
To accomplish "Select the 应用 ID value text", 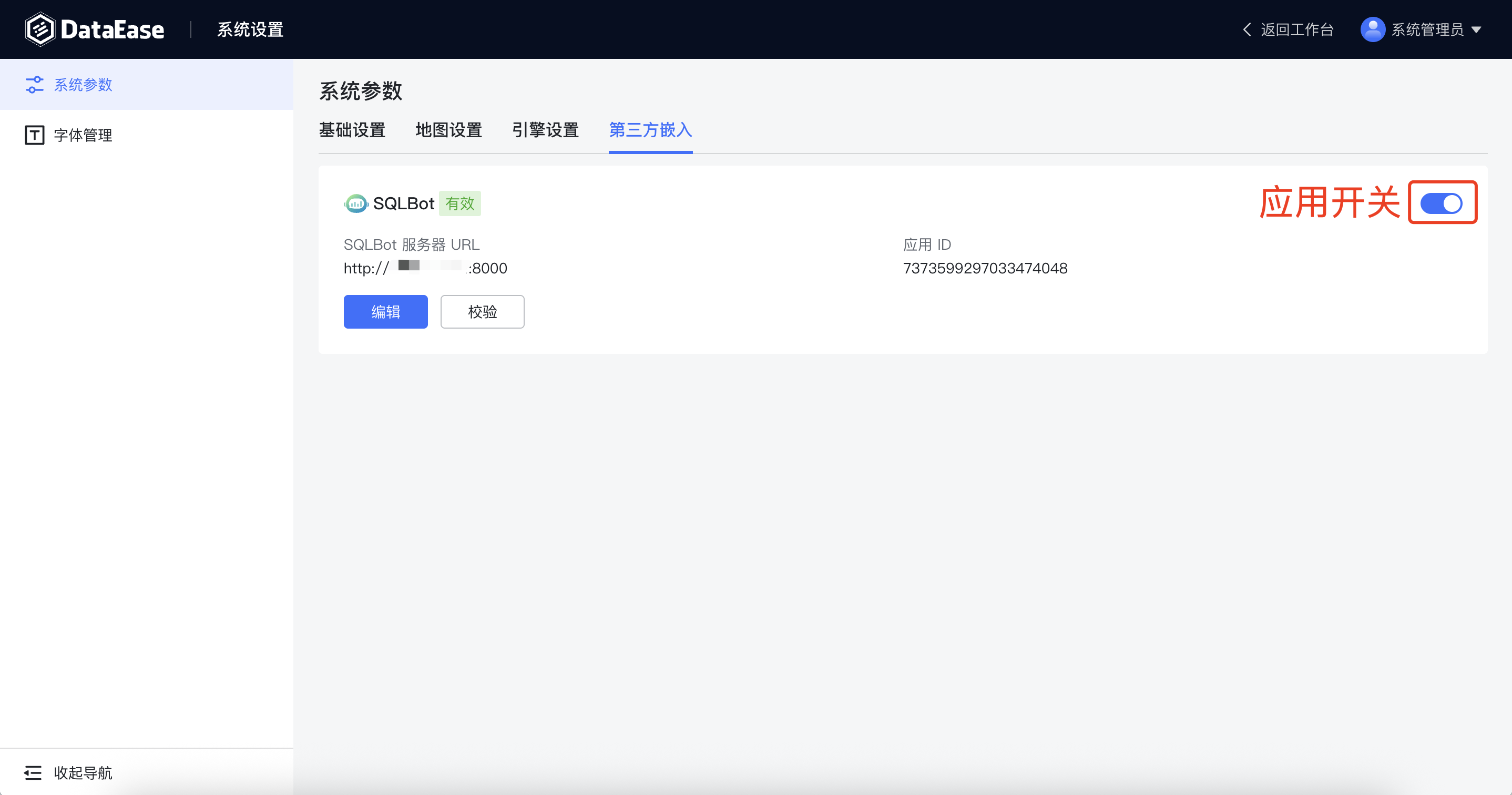I will [x=986, y=268].
